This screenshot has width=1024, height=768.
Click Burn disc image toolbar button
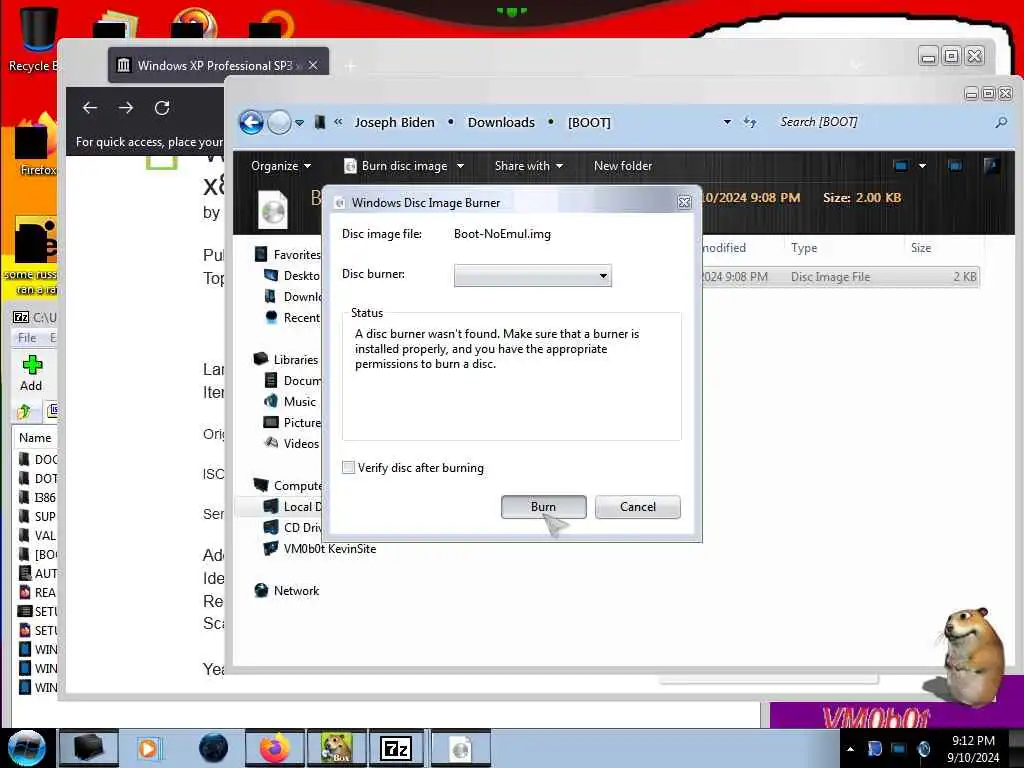396,166
